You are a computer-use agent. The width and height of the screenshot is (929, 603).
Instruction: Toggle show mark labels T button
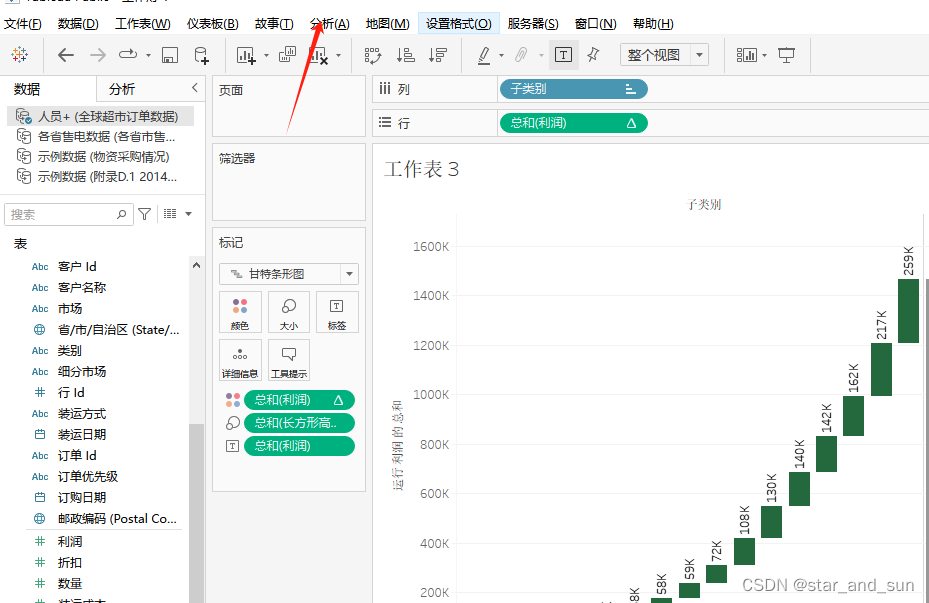563,55
